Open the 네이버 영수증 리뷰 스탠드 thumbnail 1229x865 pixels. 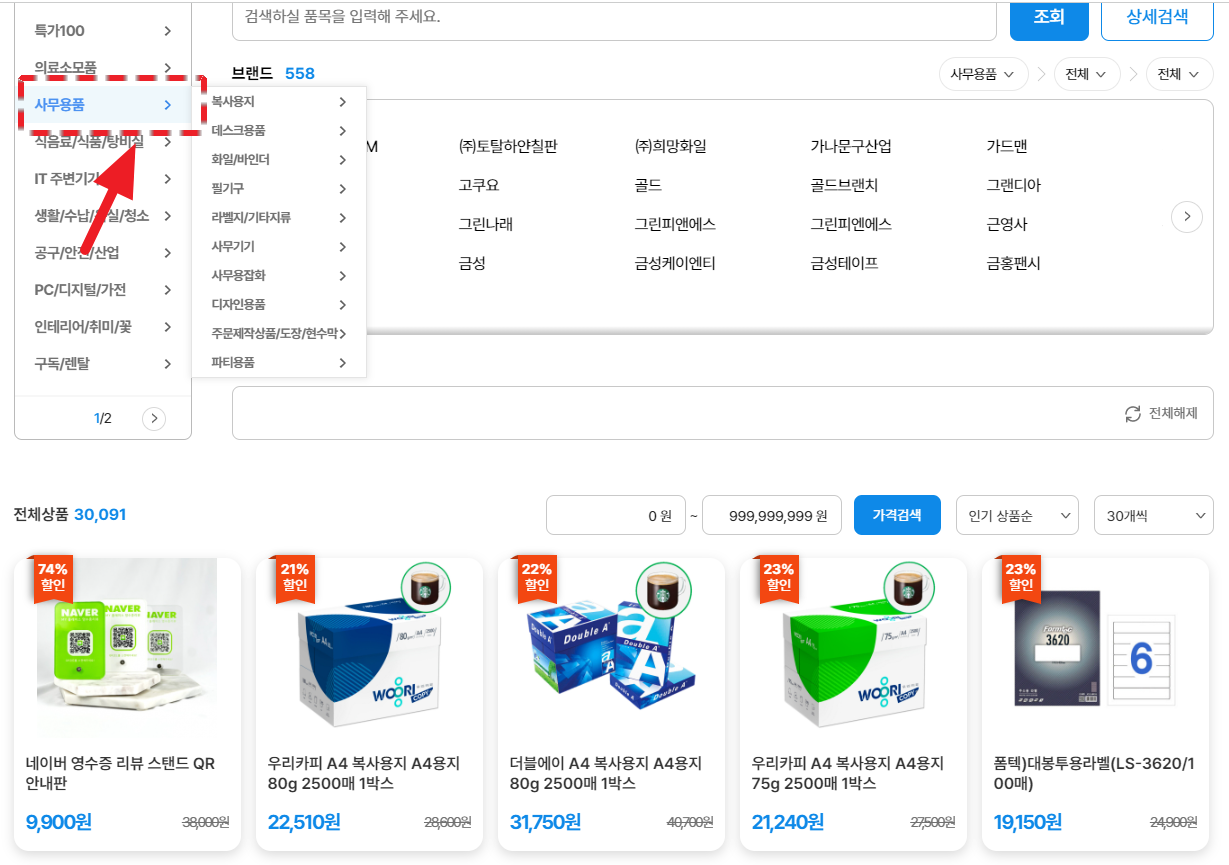(x=127, y=650)
